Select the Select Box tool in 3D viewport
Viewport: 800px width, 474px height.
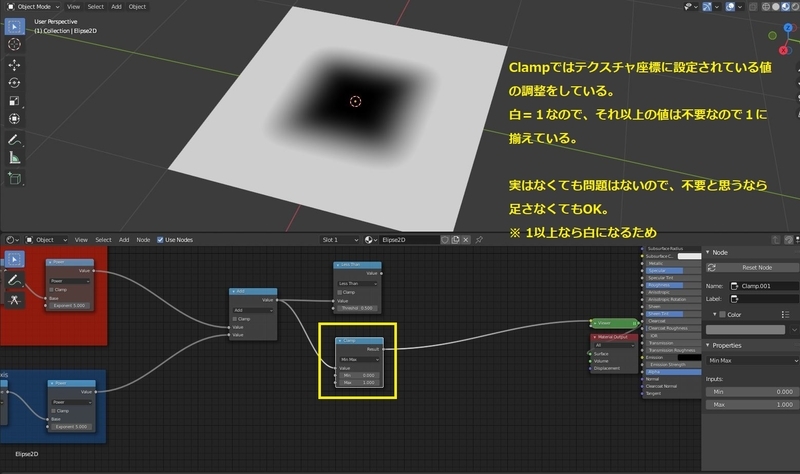click(14, 27)
